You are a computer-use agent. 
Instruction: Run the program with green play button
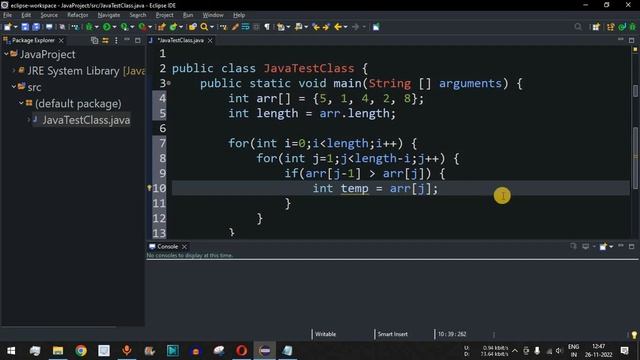[107, 27]
